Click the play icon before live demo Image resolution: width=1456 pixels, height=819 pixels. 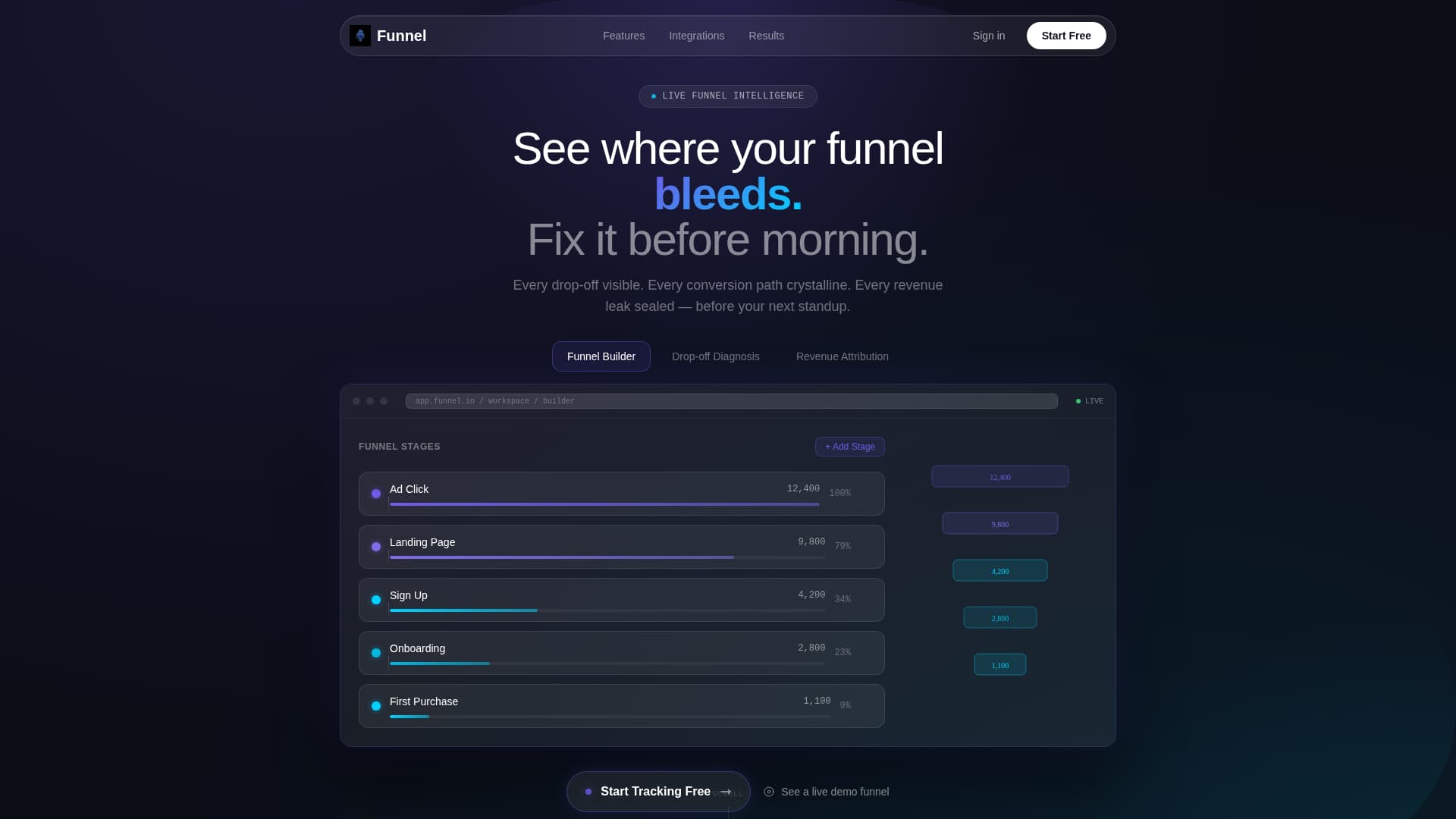tap(769, 792)
